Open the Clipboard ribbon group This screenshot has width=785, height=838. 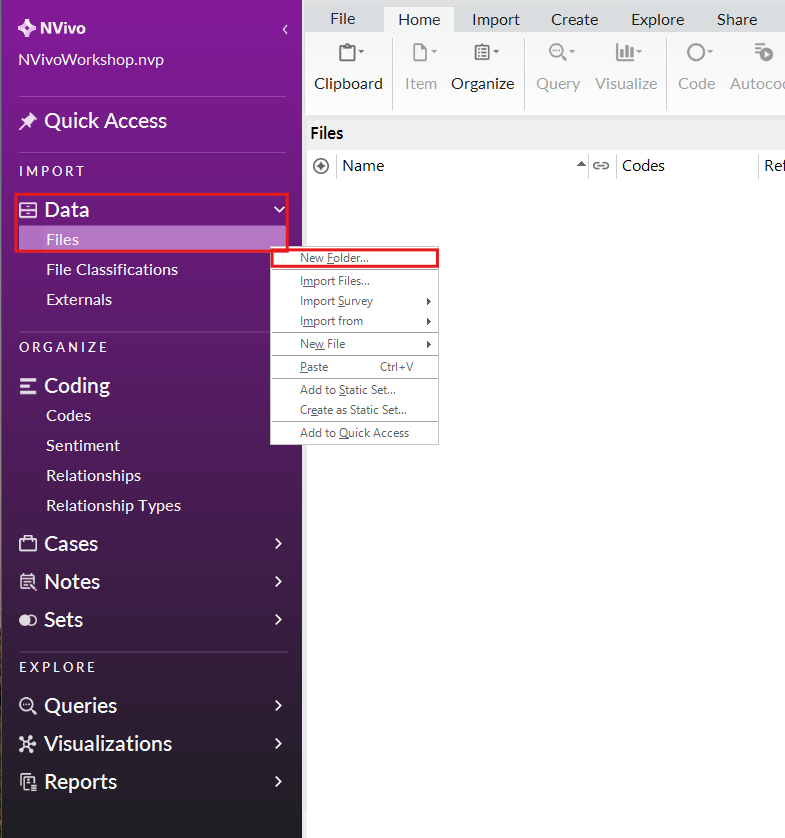tap(348, 68)
